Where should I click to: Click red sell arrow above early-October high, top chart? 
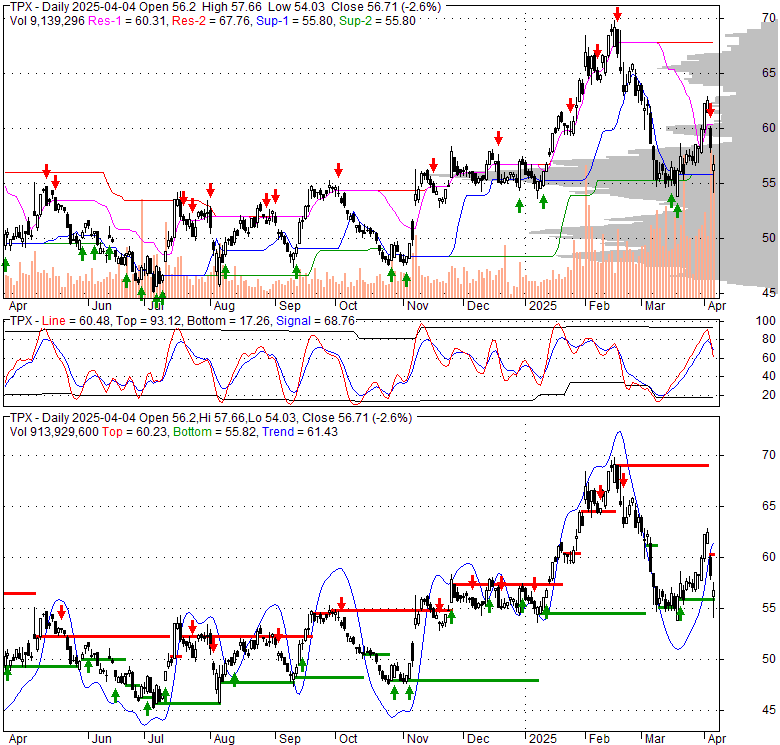[338, 170]
